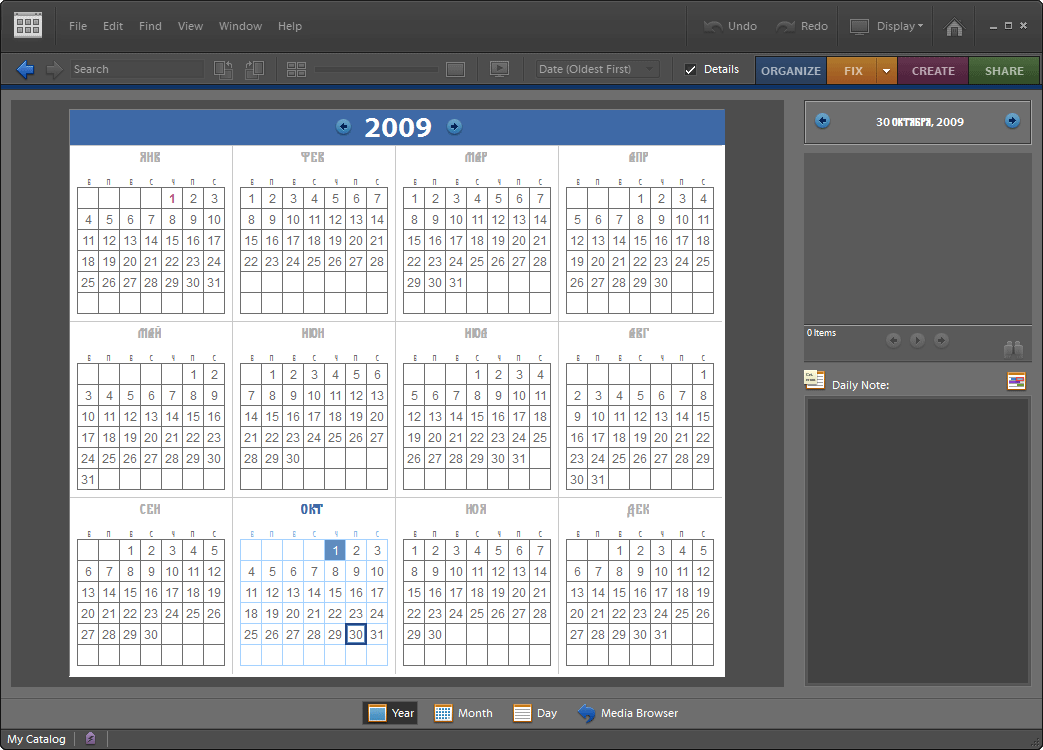1043x750 pixels.
Task: Switch to the CREATE tab
Action: pos(933,70)
